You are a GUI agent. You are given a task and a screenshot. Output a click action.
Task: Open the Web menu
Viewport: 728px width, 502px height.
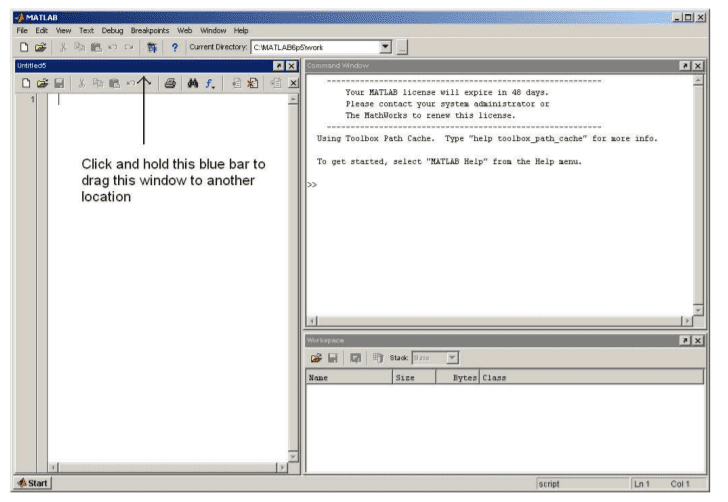184,31
